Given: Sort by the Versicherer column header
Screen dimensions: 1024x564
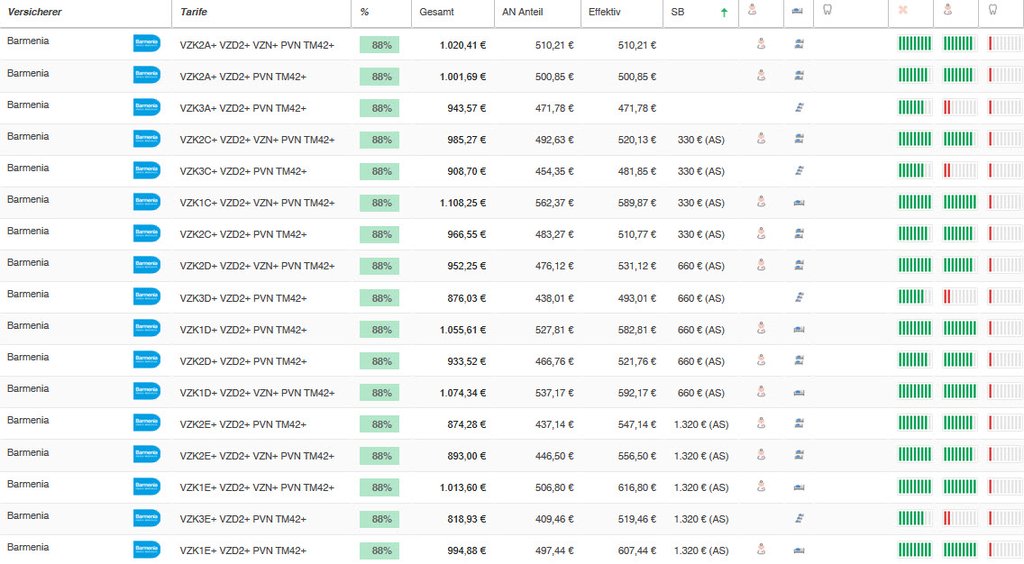Looking at the screenshot, I should [35, 12].
